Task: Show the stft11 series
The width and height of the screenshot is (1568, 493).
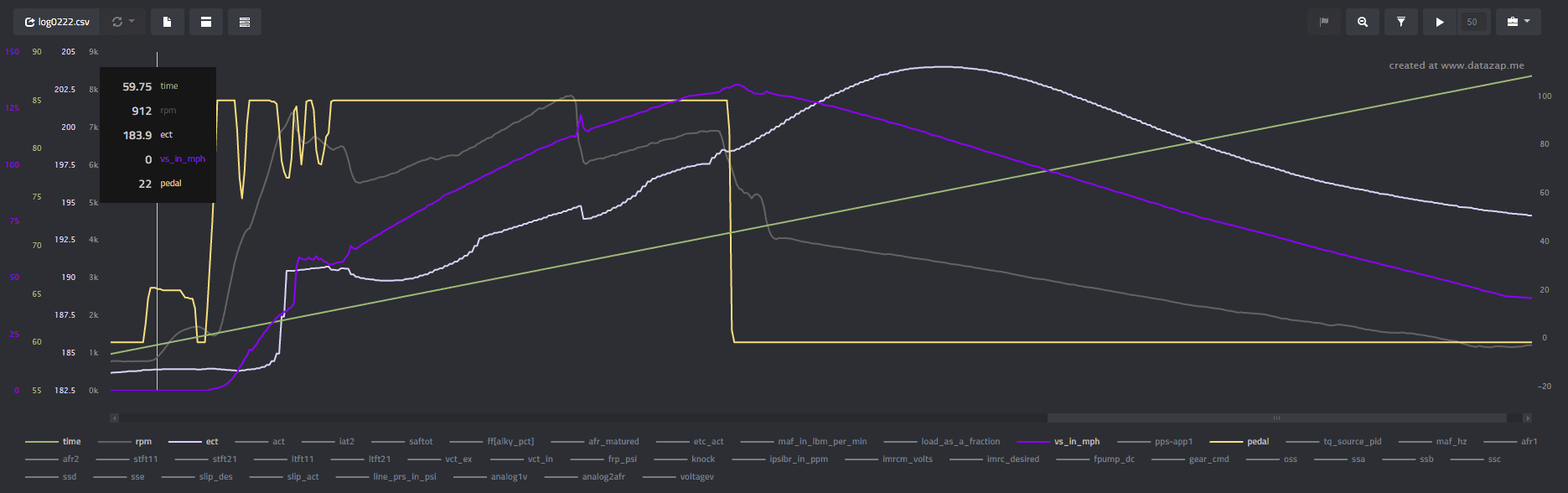Action: pyautogui.click(x=127, y=459)
